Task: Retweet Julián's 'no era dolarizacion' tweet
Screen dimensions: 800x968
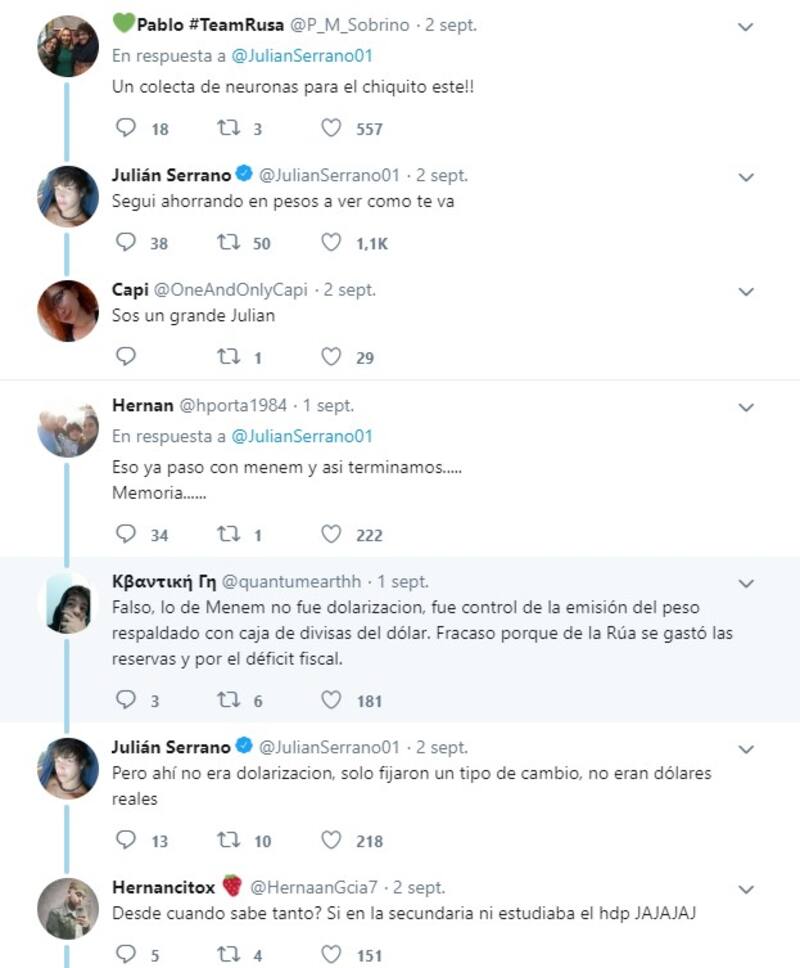Action: pos(229,840)
